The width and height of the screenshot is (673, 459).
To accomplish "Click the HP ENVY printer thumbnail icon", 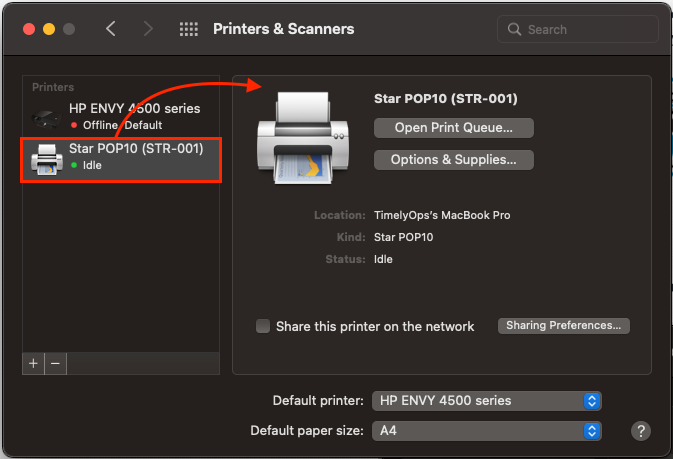I will [x=46, y=118].
